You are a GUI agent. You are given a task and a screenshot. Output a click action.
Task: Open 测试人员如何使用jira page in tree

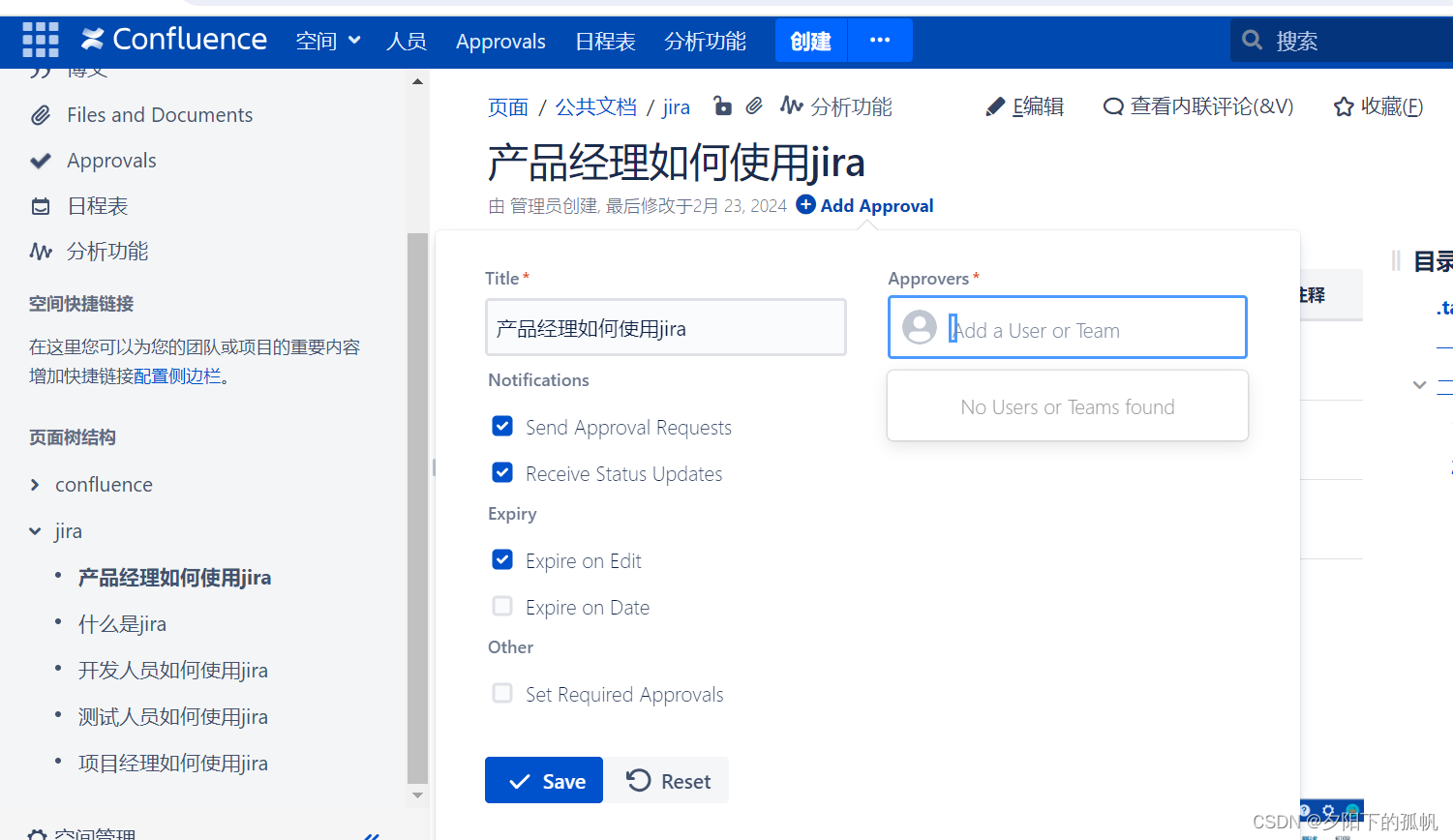pyautogui.click(x=173, y=717)
